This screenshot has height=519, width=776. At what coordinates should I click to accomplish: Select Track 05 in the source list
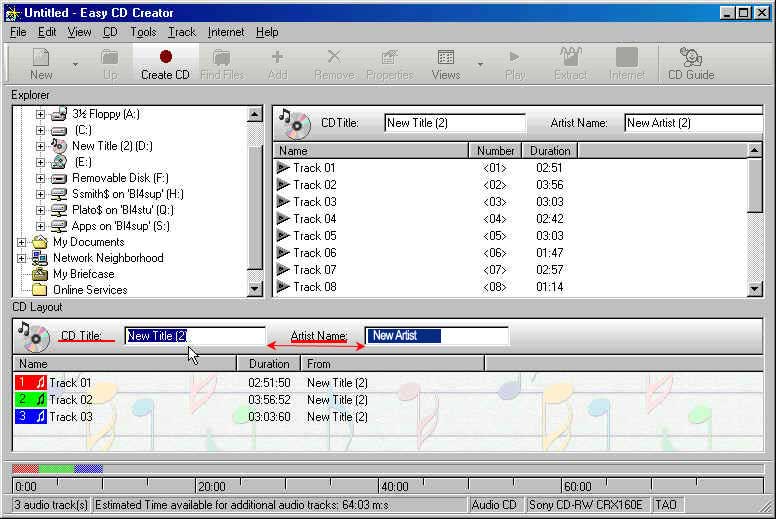point(314,236)
